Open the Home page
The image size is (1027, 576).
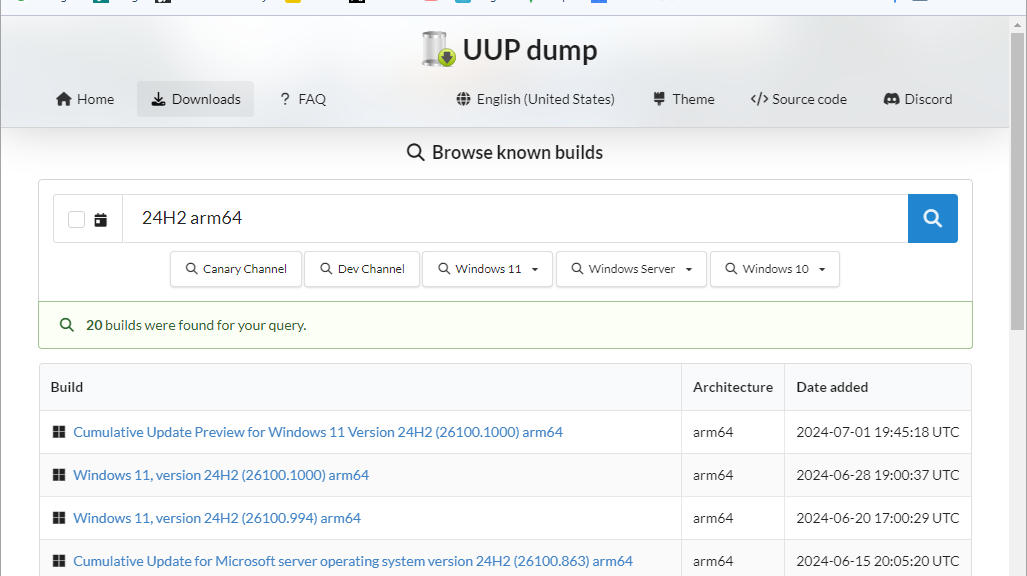(85, 99)
